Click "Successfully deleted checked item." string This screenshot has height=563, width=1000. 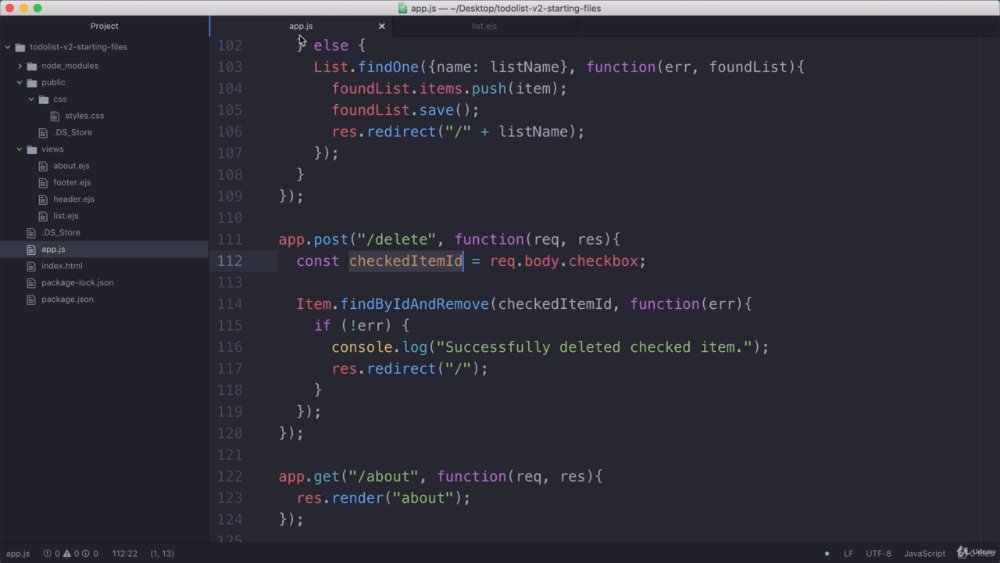594,347
